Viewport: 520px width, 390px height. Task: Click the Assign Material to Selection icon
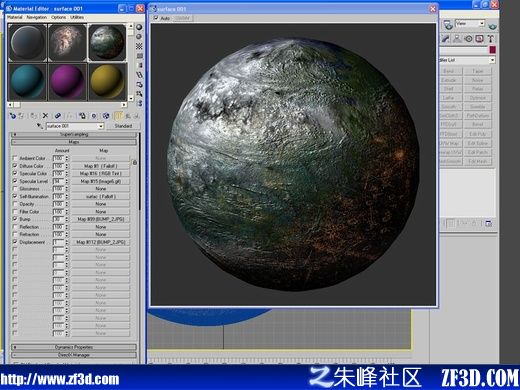(x=33, y=116)
